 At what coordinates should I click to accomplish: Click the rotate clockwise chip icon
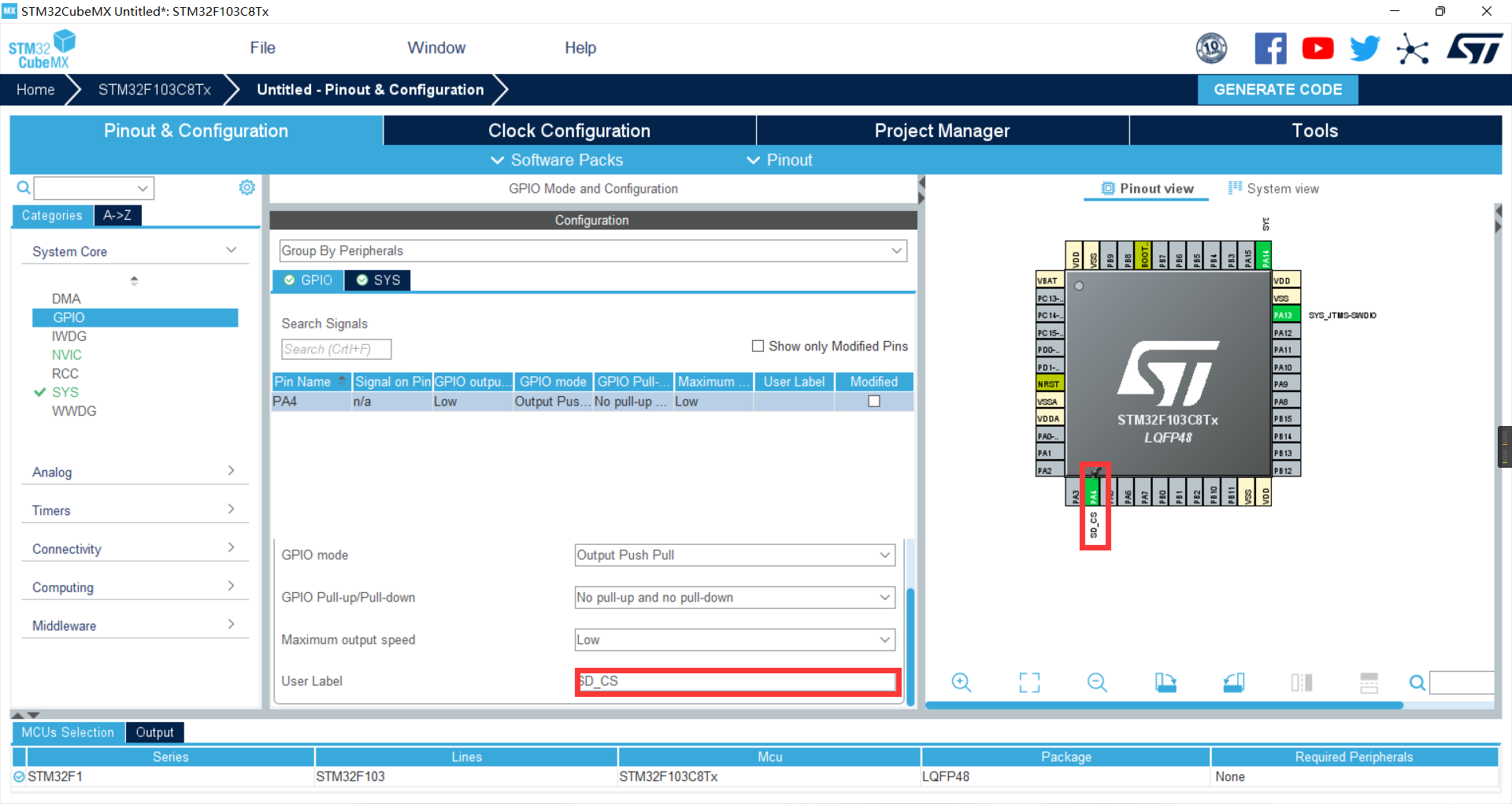(x=1165, y=683)
